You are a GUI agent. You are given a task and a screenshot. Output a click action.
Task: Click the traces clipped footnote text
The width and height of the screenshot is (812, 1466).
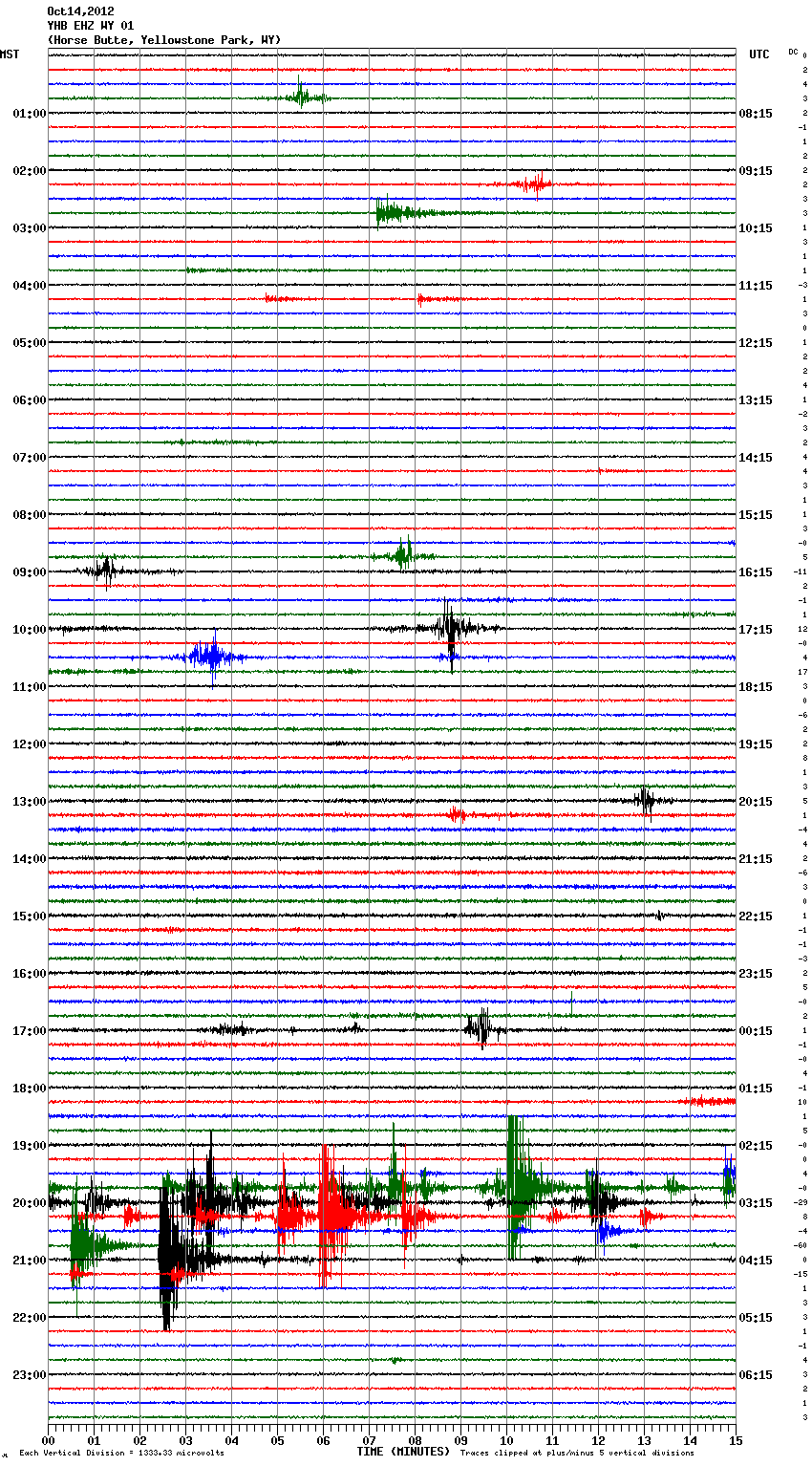[577, 1454]
